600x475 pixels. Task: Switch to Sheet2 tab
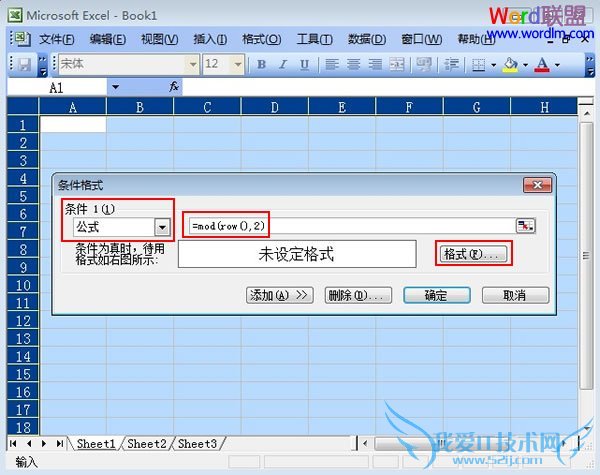pyautogui.click(x=147, y=444)
